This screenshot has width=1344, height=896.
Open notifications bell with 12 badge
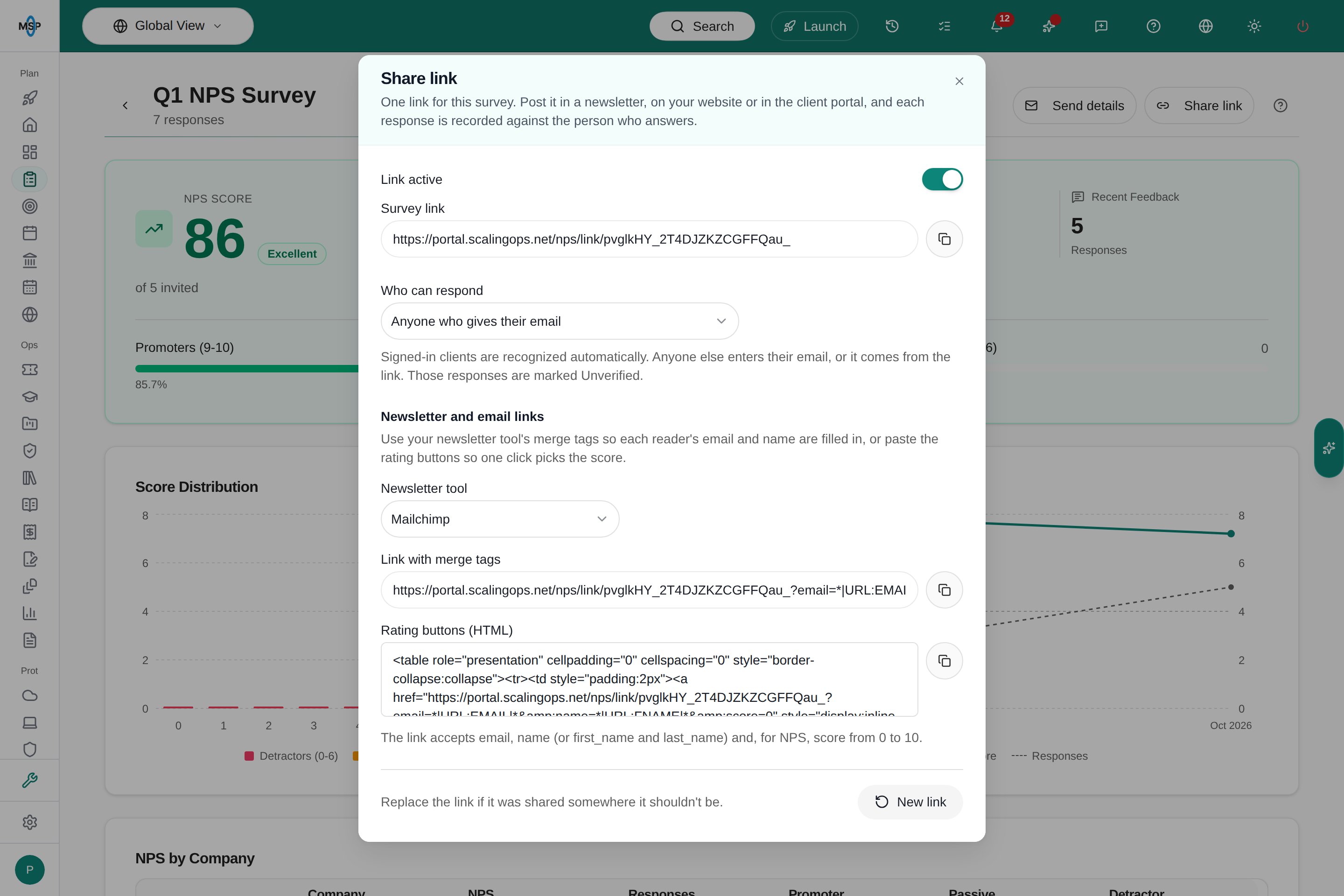pyautogui.click(x=997, y=26)
